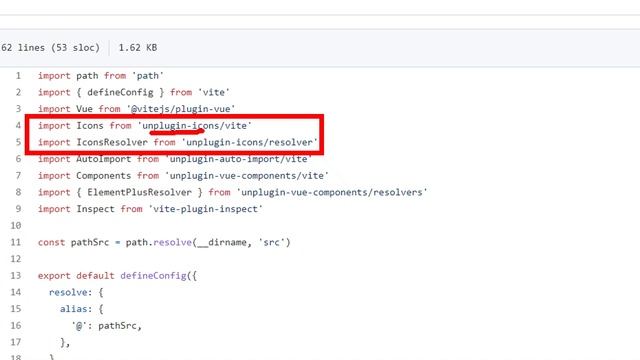The height and width of the screenshot is (360, 640).
Task: Click the 'resolve: {' property on line 14
Action: 76,293
